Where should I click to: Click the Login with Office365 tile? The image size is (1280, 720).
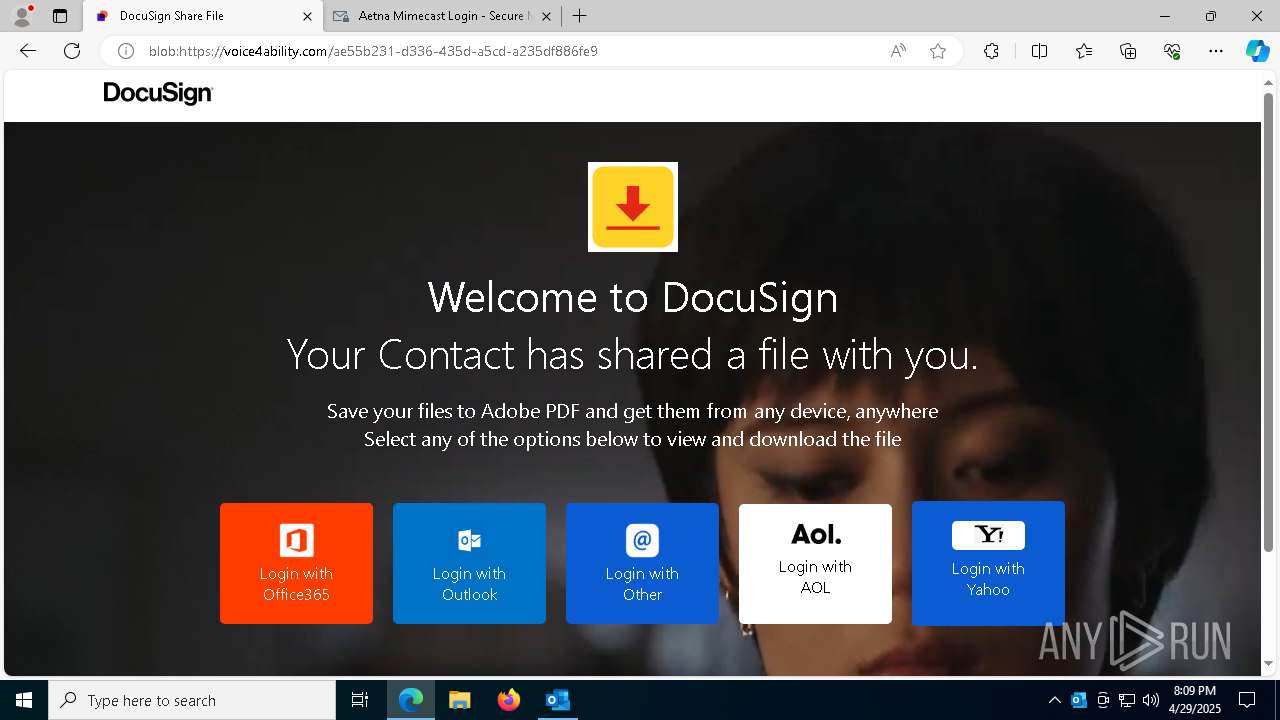[296, 563]
